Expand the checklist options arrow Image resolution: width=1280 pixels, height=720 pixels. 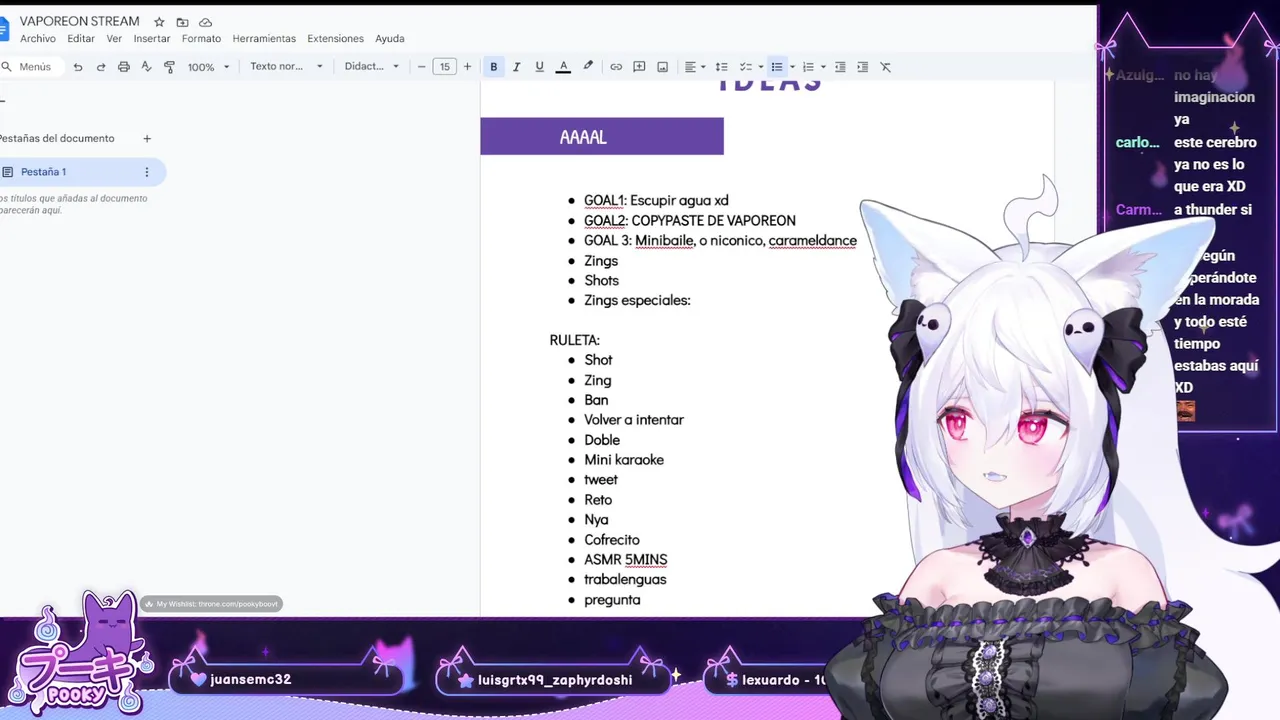point(760,67)
